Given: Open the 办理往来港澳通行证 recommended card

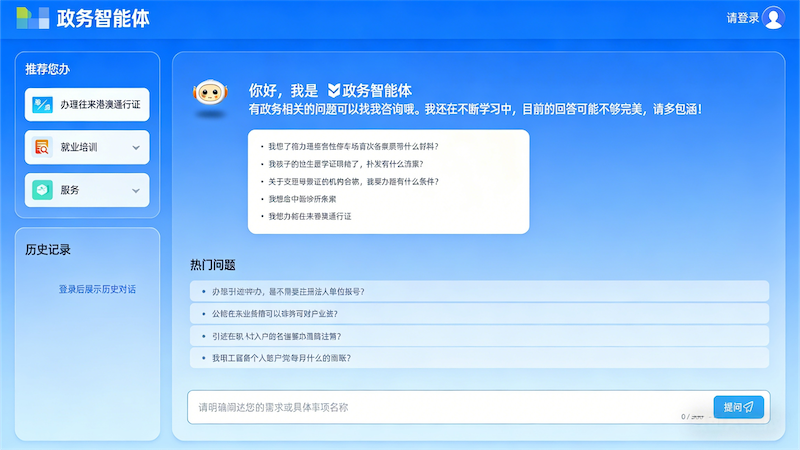Looking at the screenshot, I should click(x=87, y=105).
